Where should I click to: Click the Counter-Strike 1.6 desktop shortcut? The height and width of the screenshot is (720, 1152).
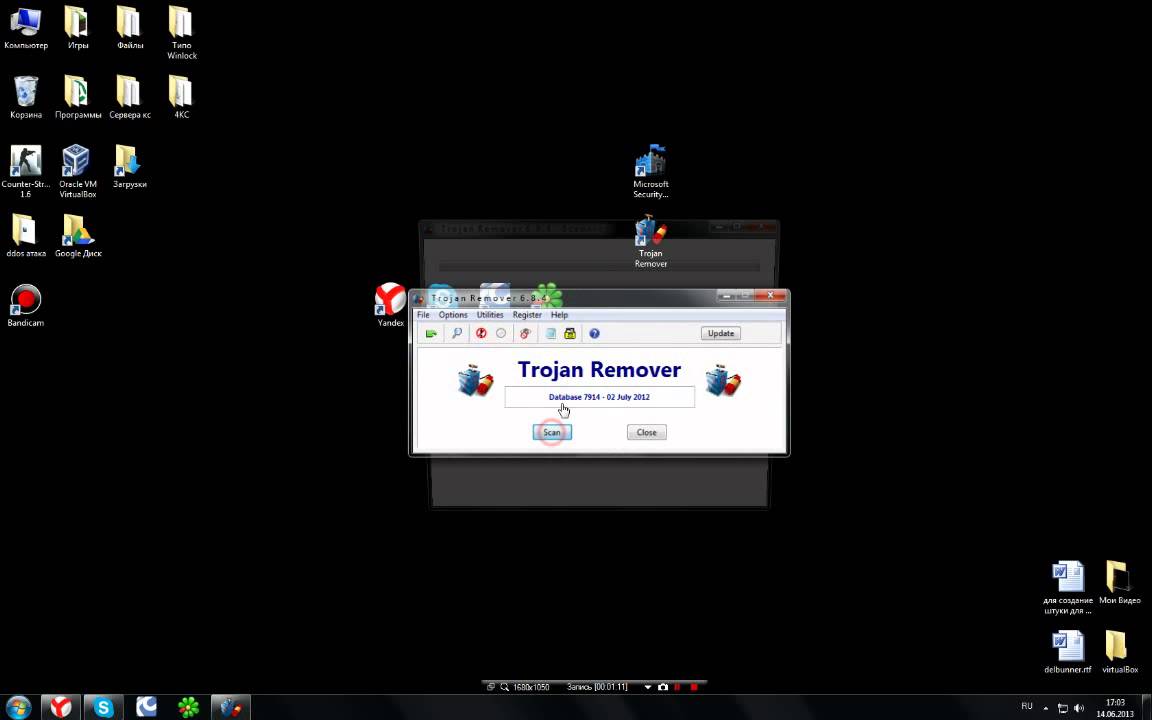pyautogui.click(x=26, y=171)
